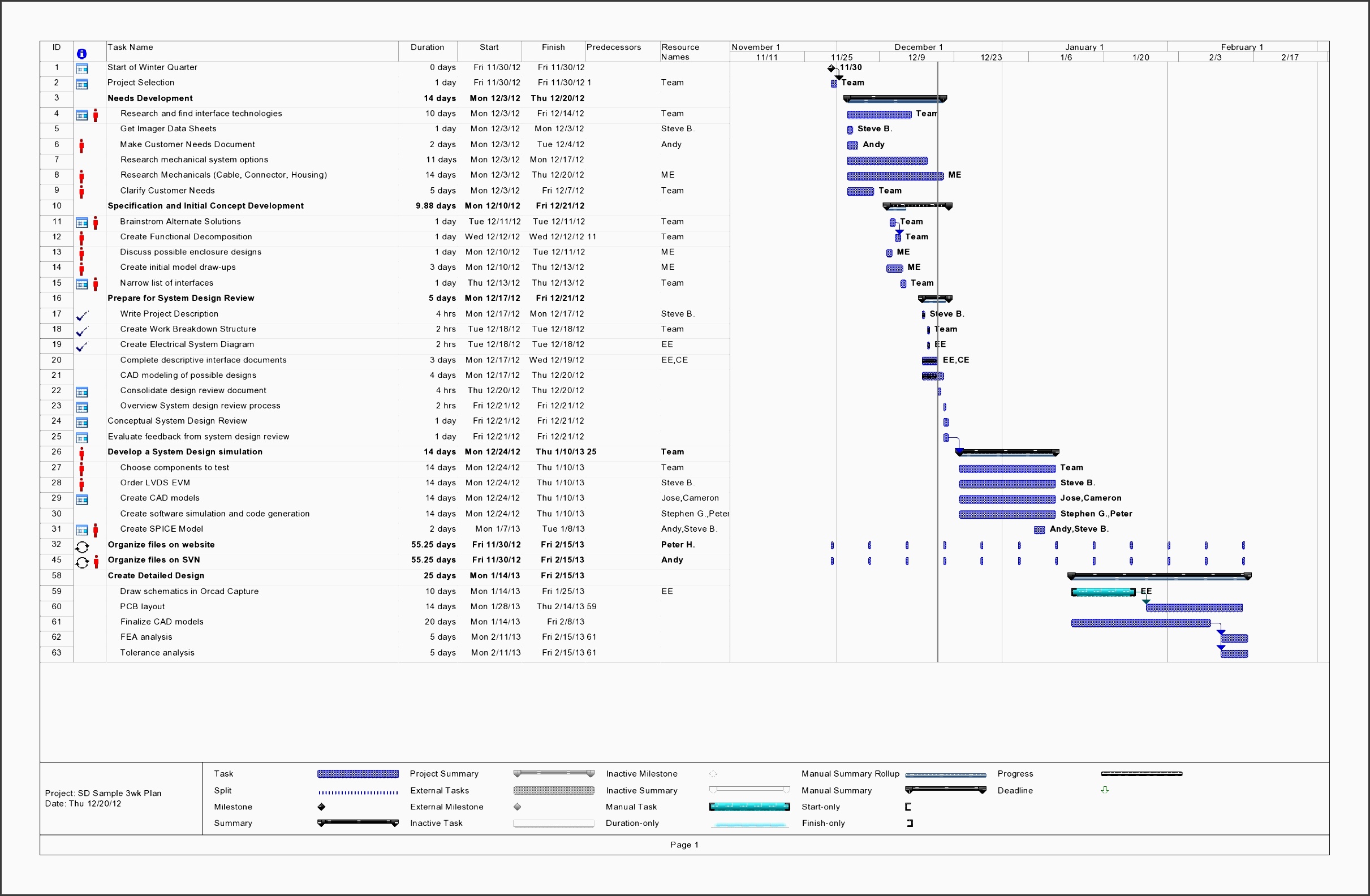Click the blue info icon in the Indicators column header
Screen dimensions: 1370x896
point(83,54)
